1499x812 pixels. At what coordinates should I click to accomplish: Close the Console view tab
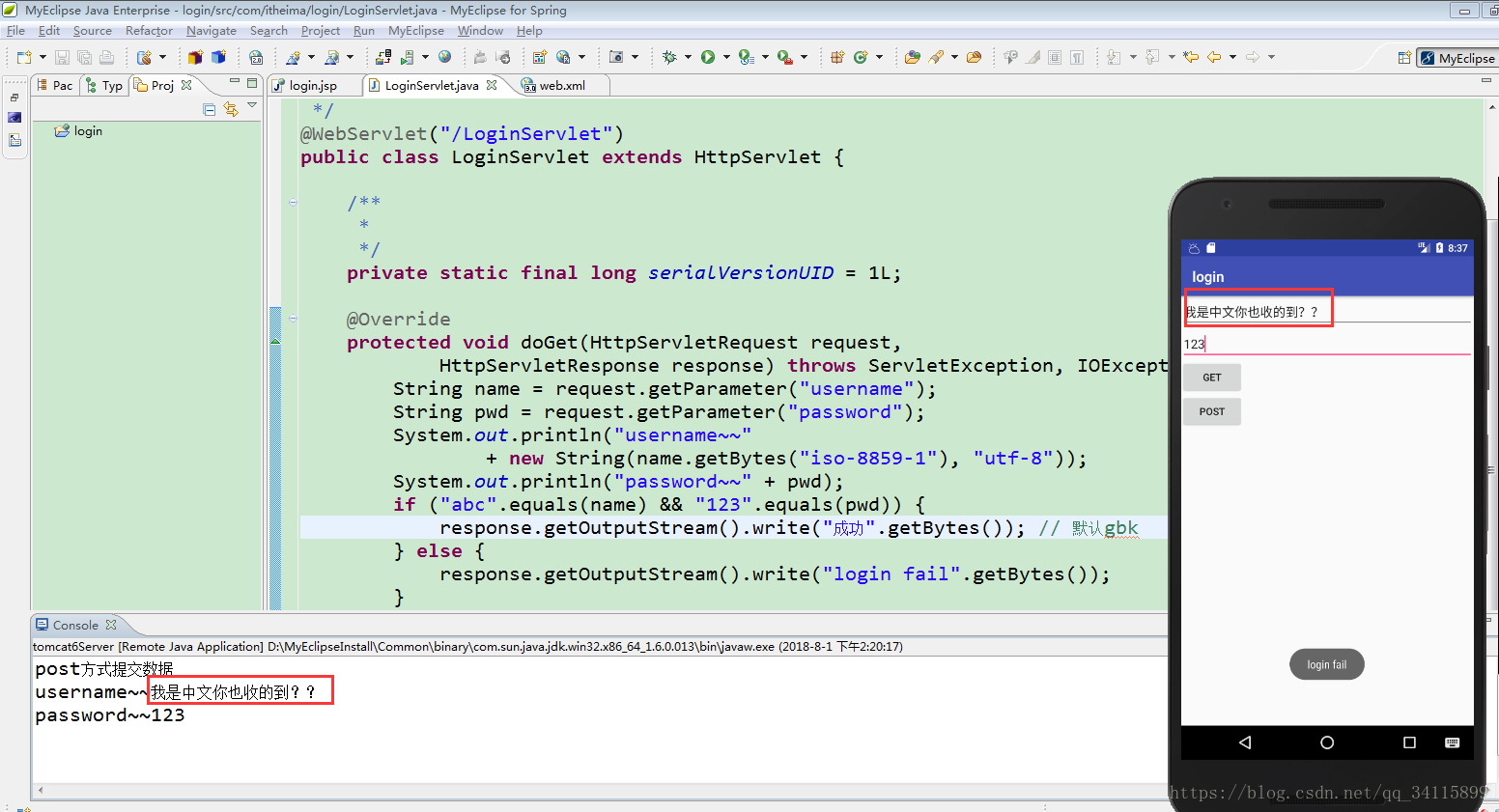[111, 625]
